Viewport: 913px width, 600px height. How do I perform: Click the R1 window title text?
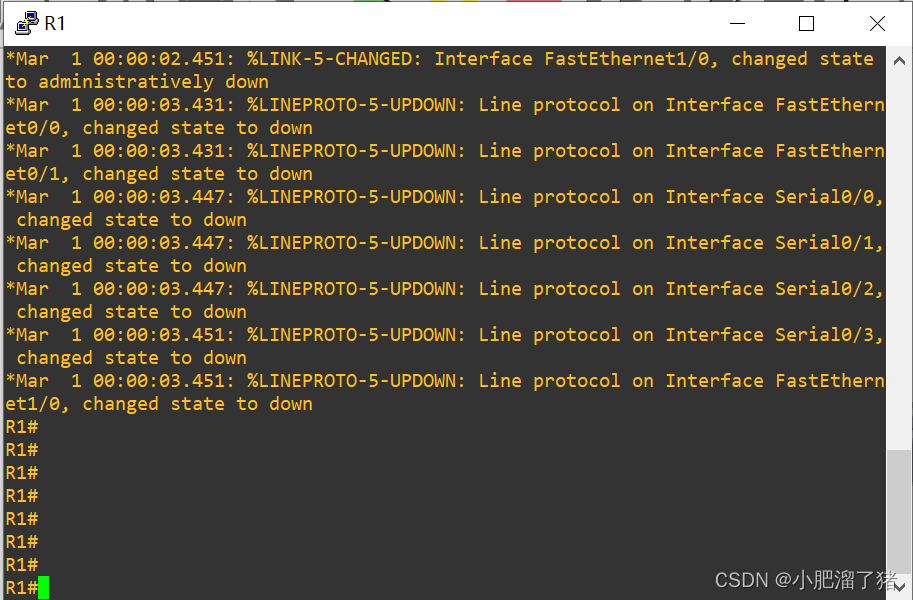(x=55, y=23)
